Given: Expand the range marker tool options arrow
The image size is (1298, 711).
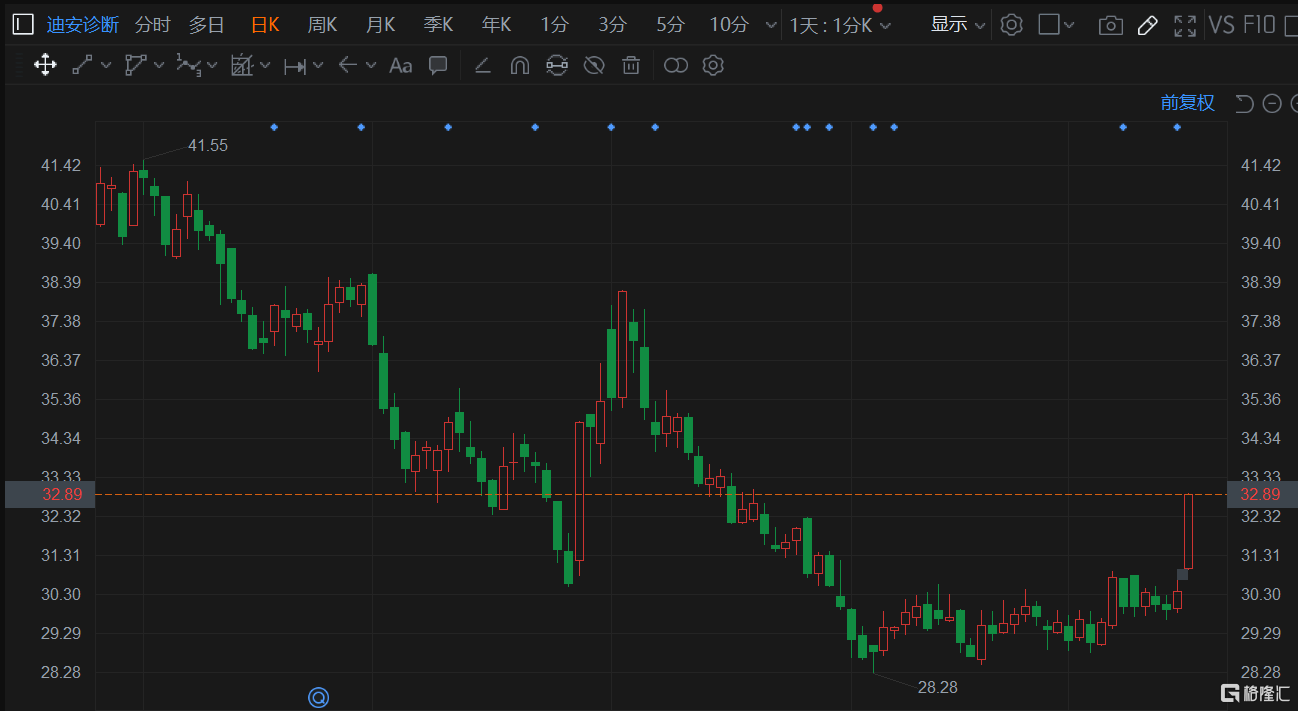Looking at the screenshot, I should [318, 66].
